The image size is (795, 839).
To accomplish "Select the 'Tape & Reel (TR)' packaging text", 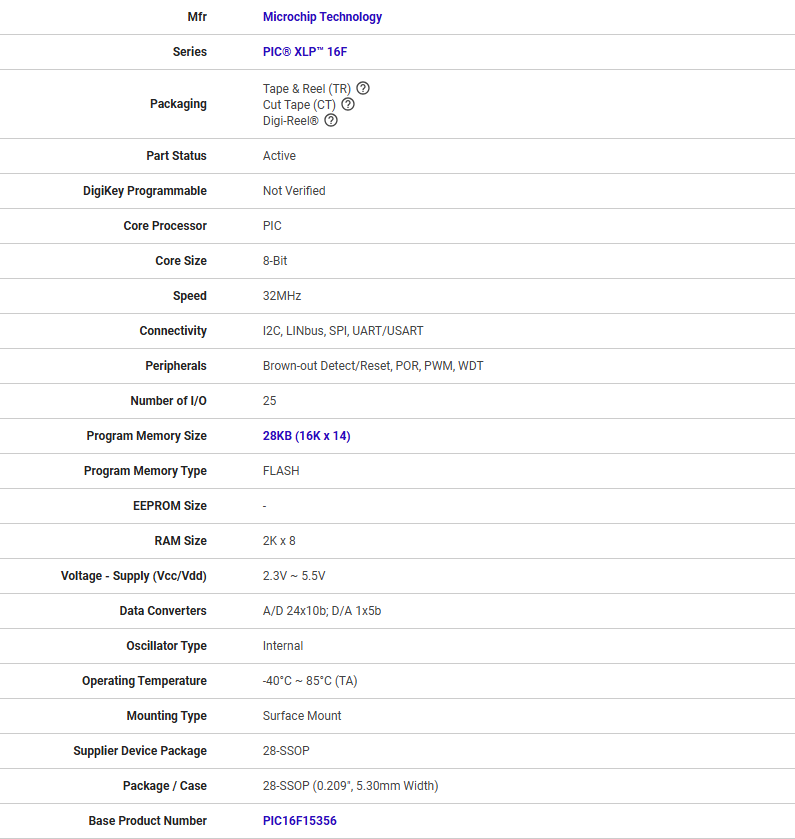I will coord(307,88).
